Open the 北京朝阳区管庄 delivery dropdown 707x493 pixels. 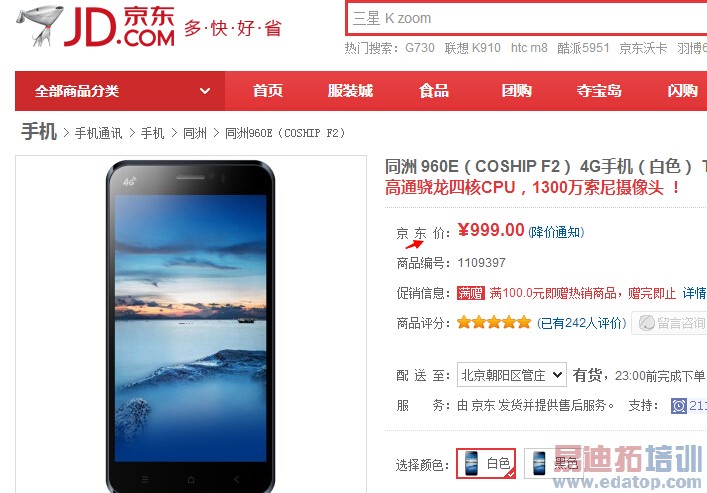tap(511, 375)
